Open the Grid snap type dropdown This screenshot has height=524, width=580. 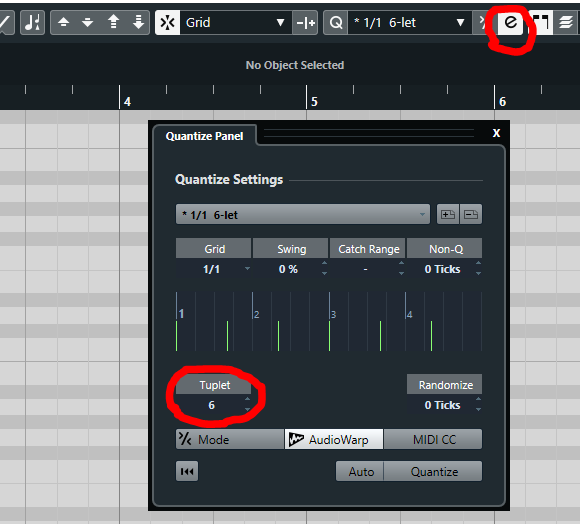point(236,23)
